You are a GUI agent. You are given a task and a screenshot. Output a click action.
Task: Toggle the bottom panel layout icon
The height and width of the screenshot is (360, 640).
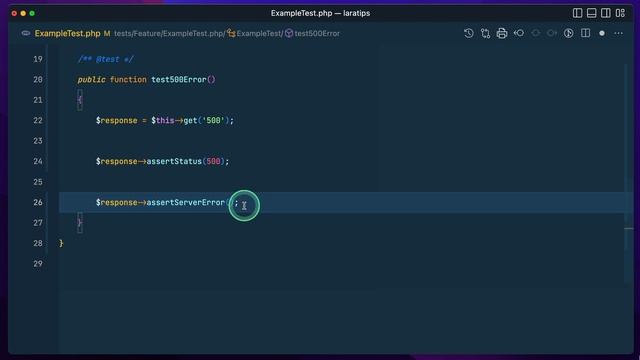(591, 13)
